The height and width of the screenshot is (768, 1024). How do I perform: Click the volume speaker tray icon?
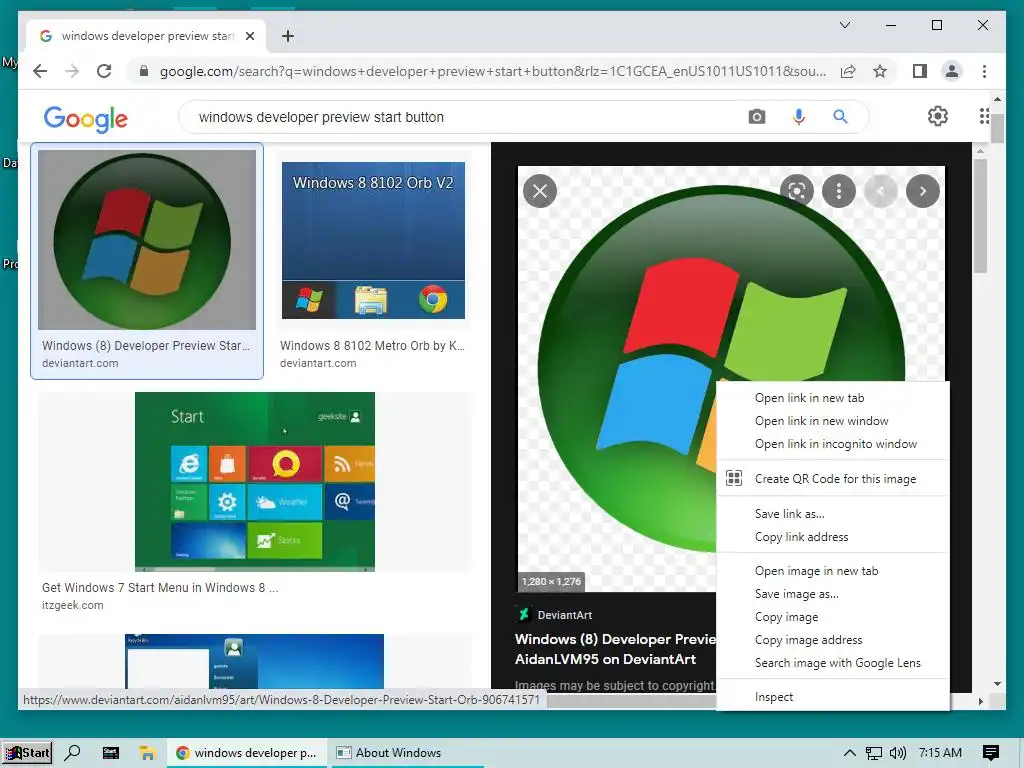coord(898,753)
